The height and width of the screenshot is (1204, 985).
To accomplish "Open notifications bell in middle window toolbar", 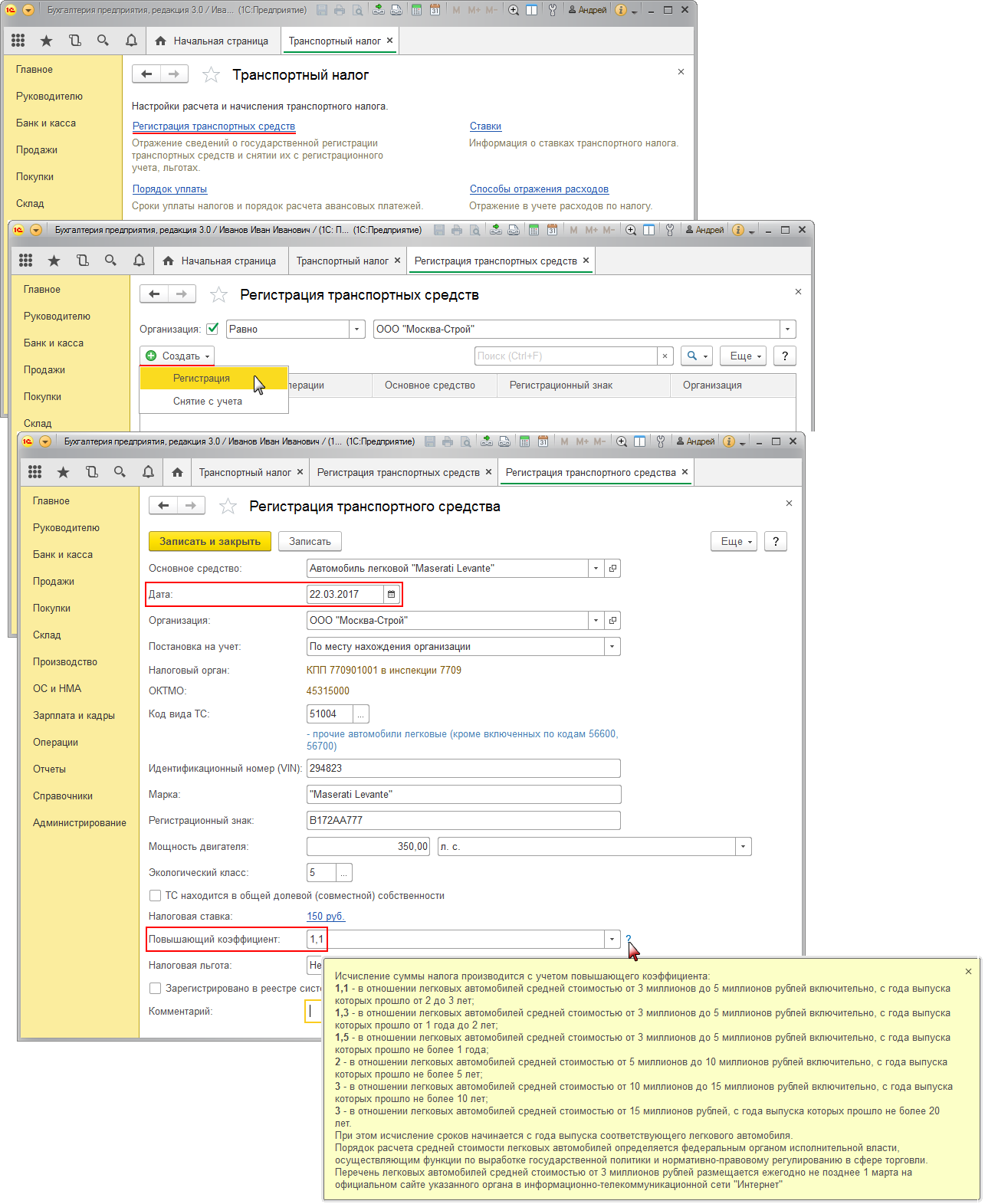I will (139, 261).
